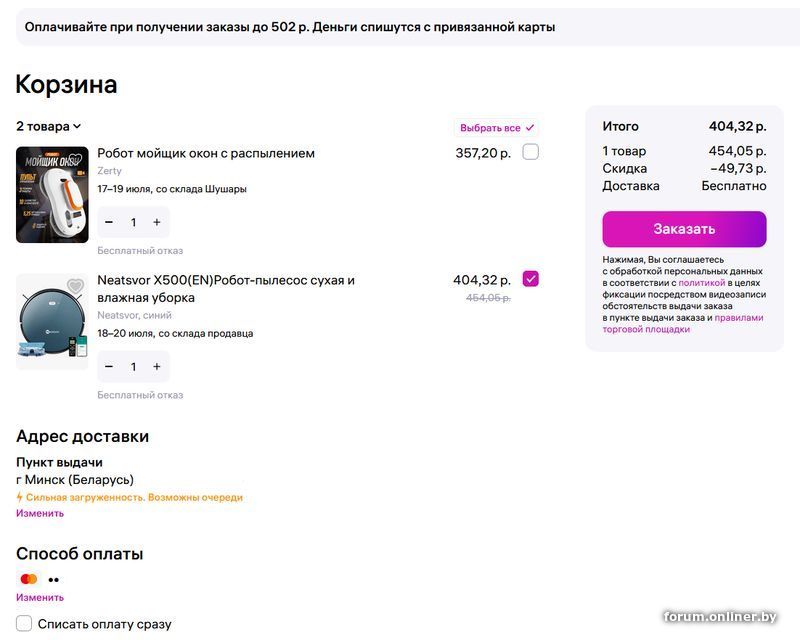Click "Изменить" under payment method

40,597
